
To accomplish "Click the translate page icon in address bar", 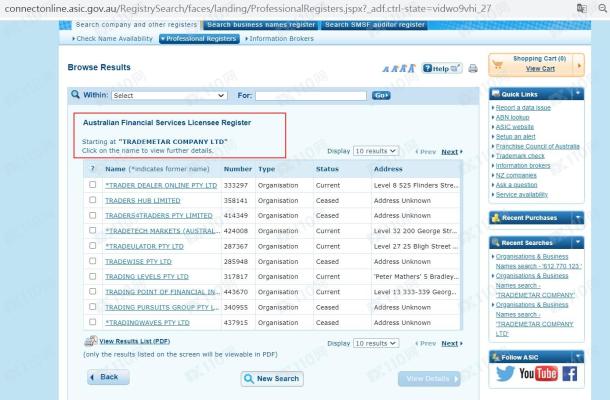I will 582,9.
